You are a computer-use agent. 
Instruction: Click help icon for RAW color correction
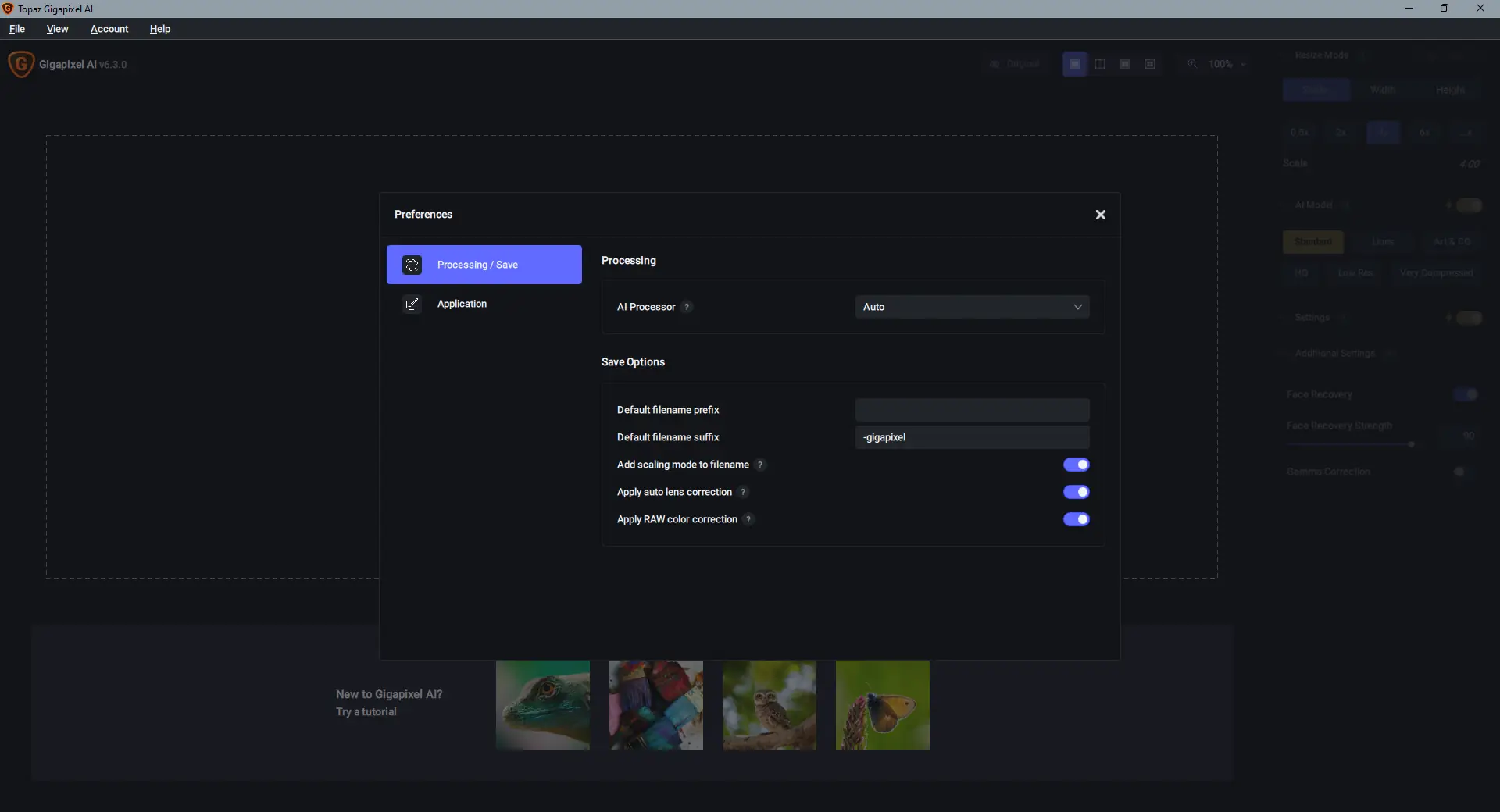748,519
